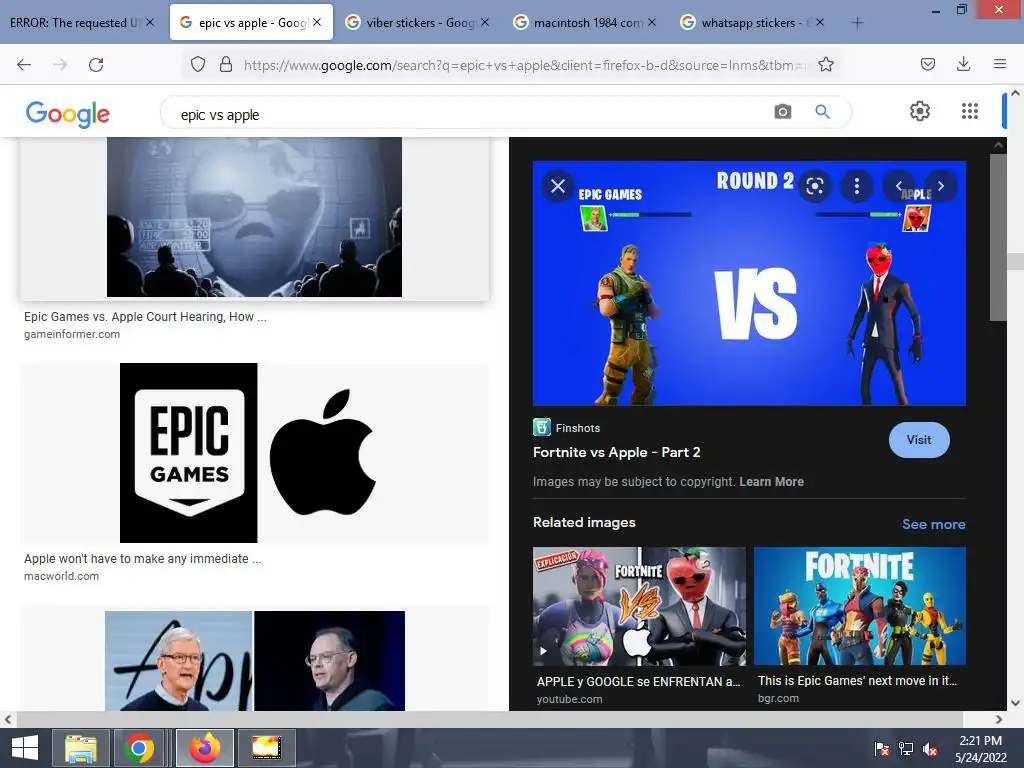
Task: Launch Chrome from the taskbar
Action: pos(138,748)
